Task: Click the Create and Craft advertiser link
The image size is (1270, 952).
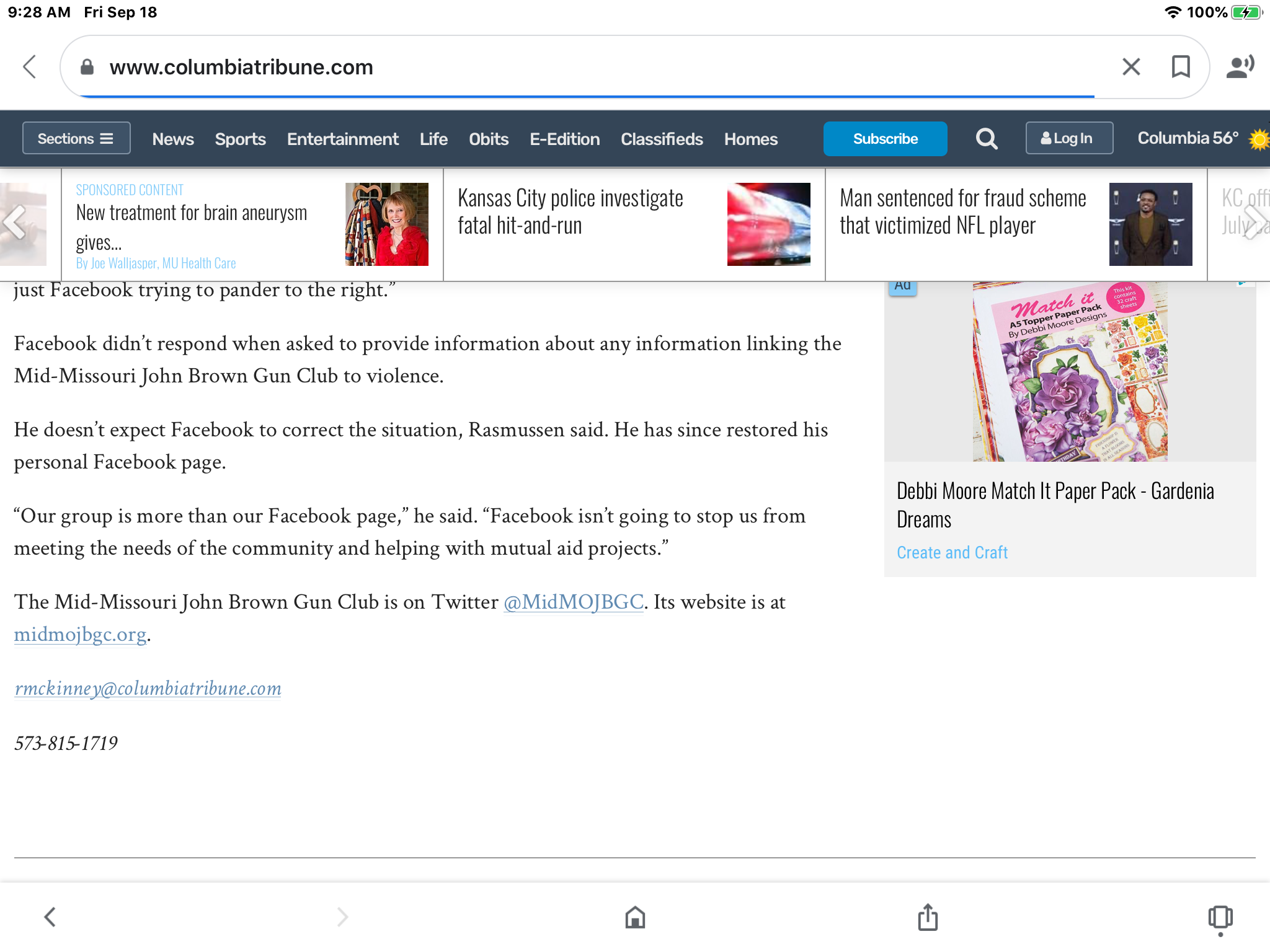Action: click(x=952, y=552)
